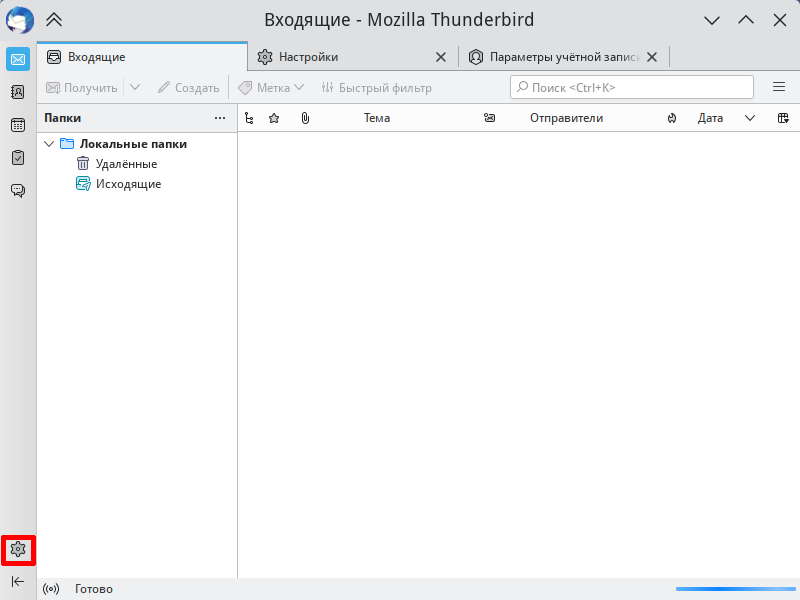This screenshot has height=600, width=800.
Task: Sort by Date column header
Action: coord(710,118)
